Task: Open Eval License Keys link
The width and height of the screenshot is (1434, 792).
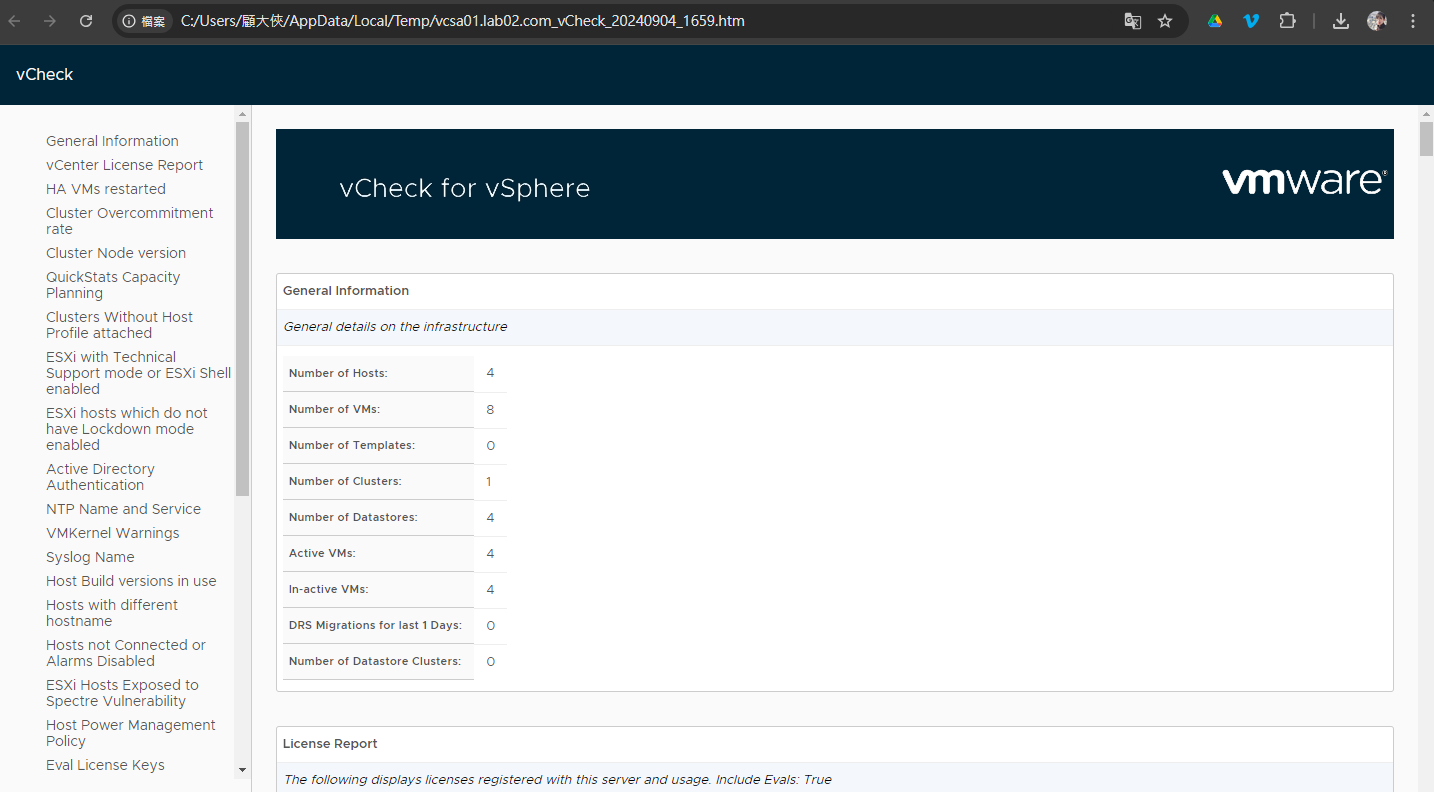Action: coord(105,765)
